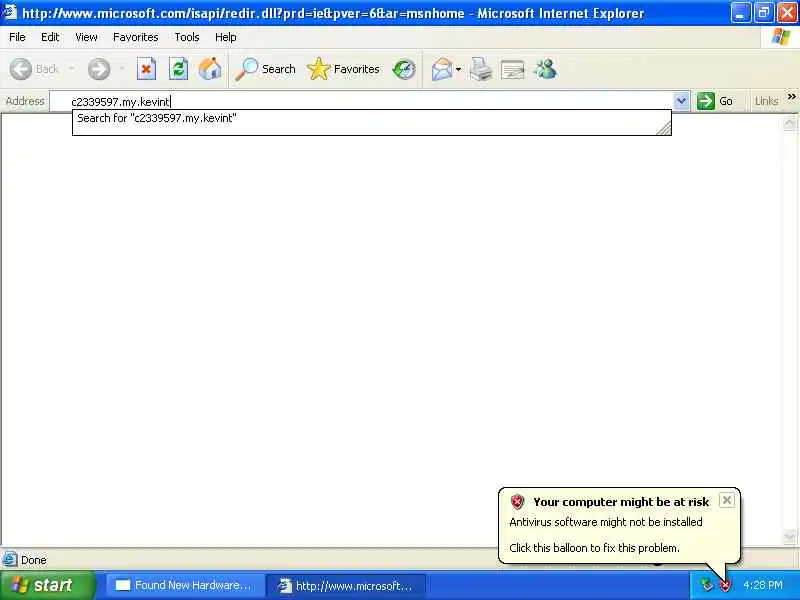This screenshot has width=800, height=600.
Task: Click the Links toolbar label
Action: click(766, 101)
